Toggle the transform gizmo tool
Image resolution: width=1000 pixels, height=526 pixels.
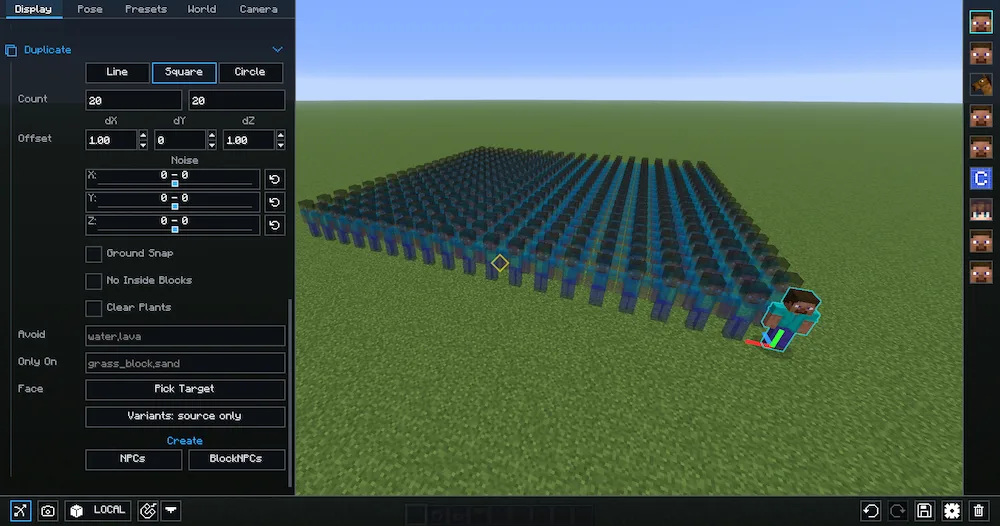20,510
